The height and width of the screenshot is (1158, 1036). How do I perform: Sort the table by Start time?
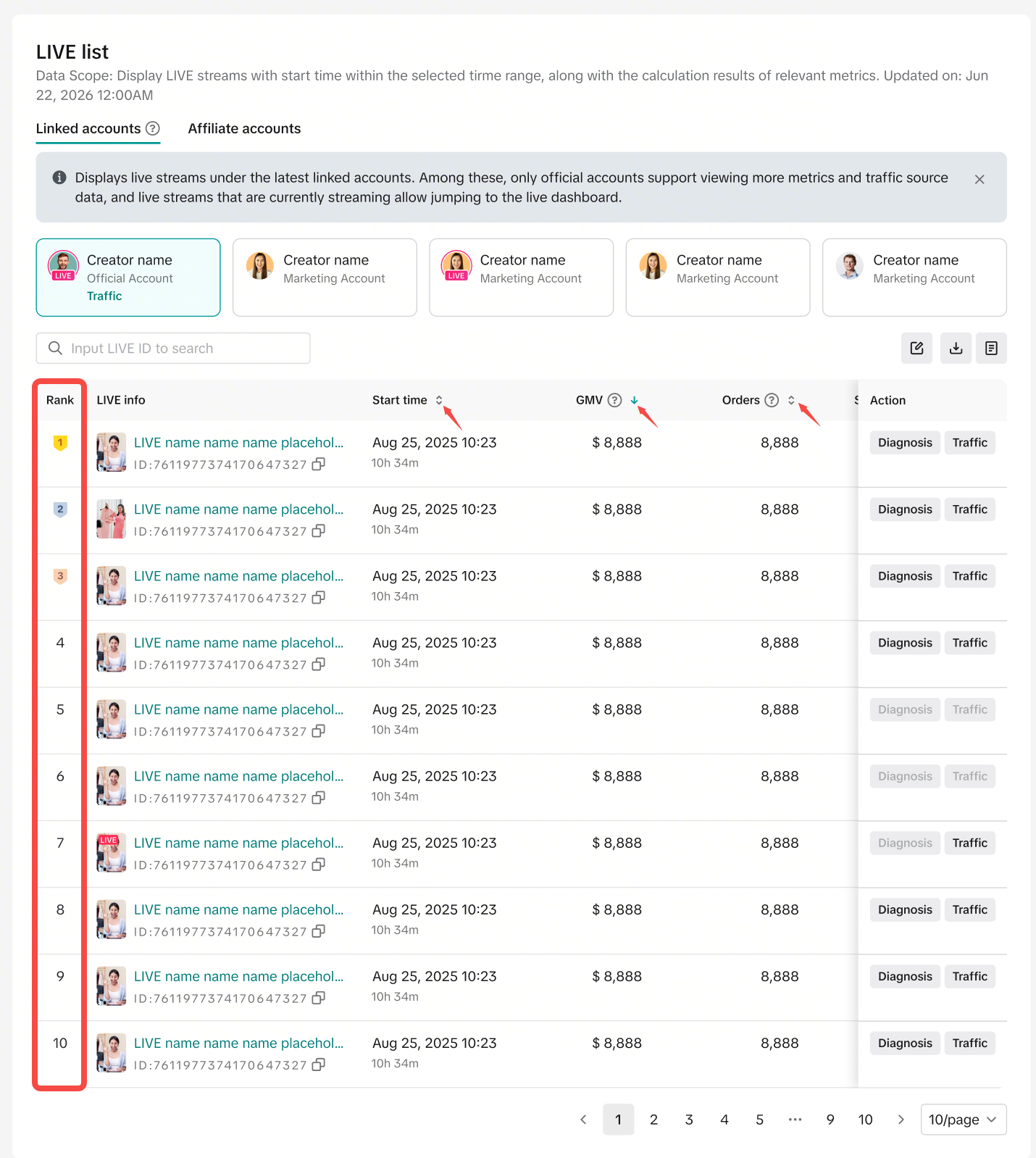439,400
